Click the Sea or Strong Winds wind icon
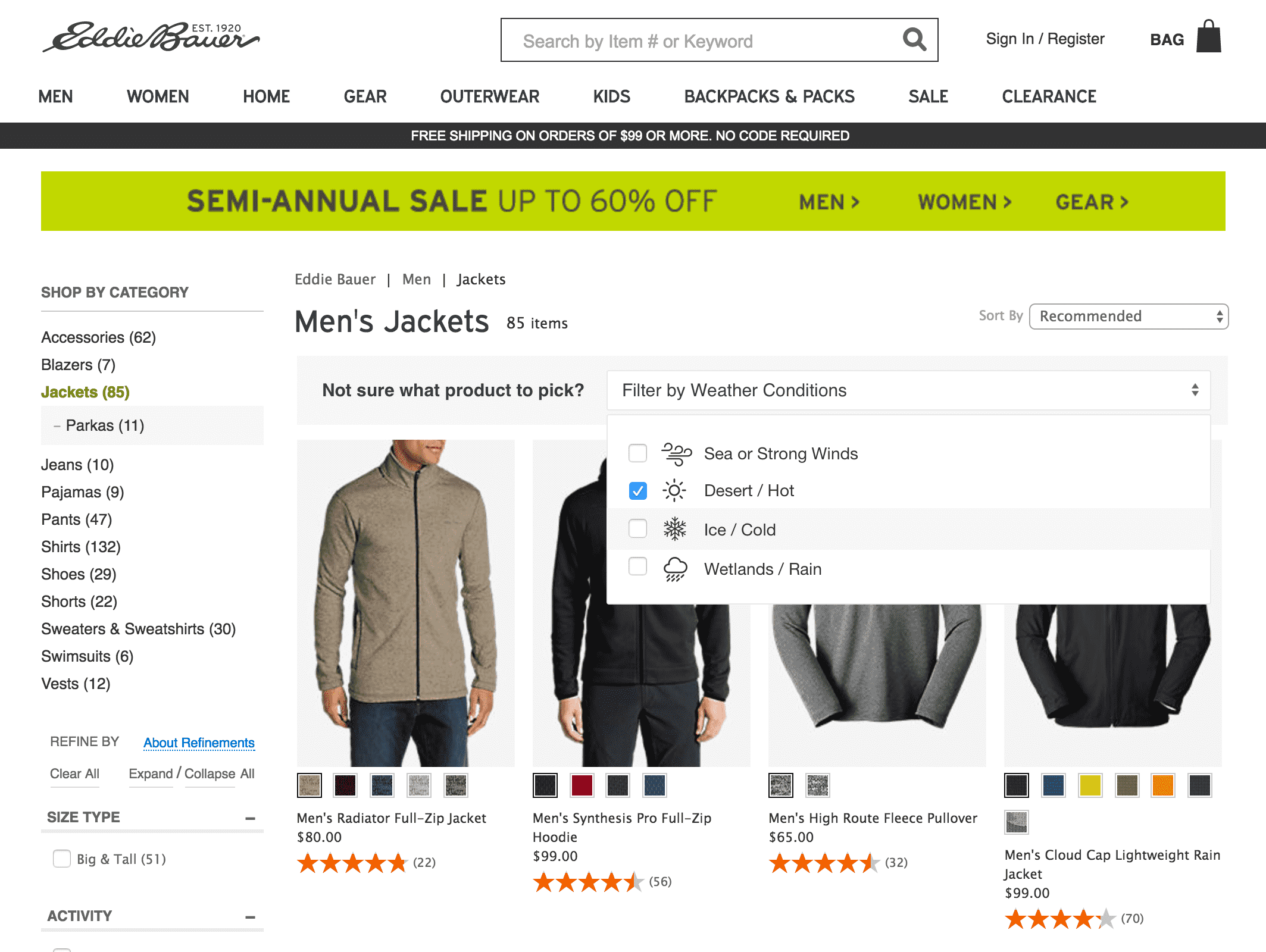The height and width of the screenshot is (952, 1266). pos(676,452)
